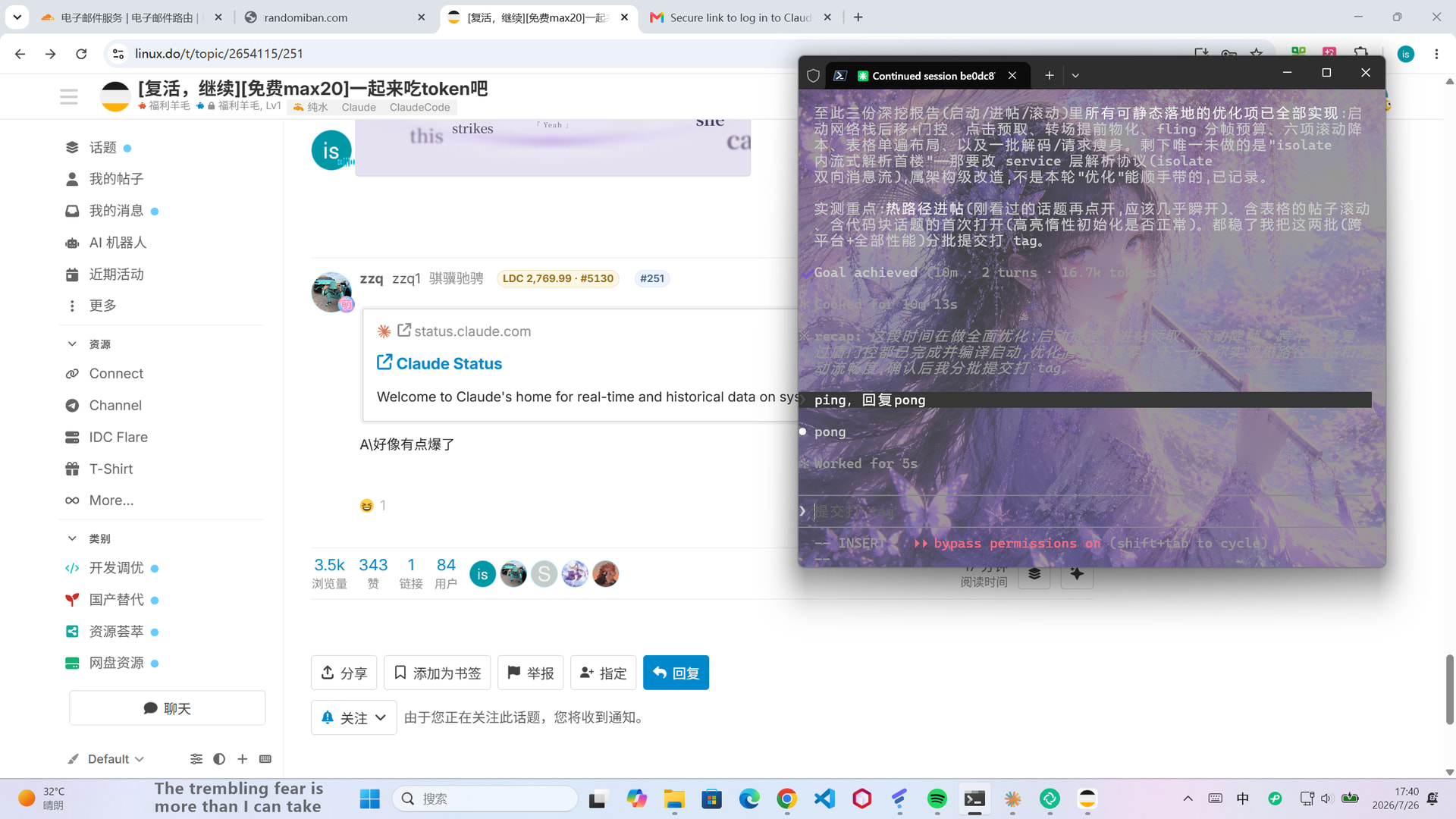
Task: Open the 开发调优 category
Action: click(116, 568)
